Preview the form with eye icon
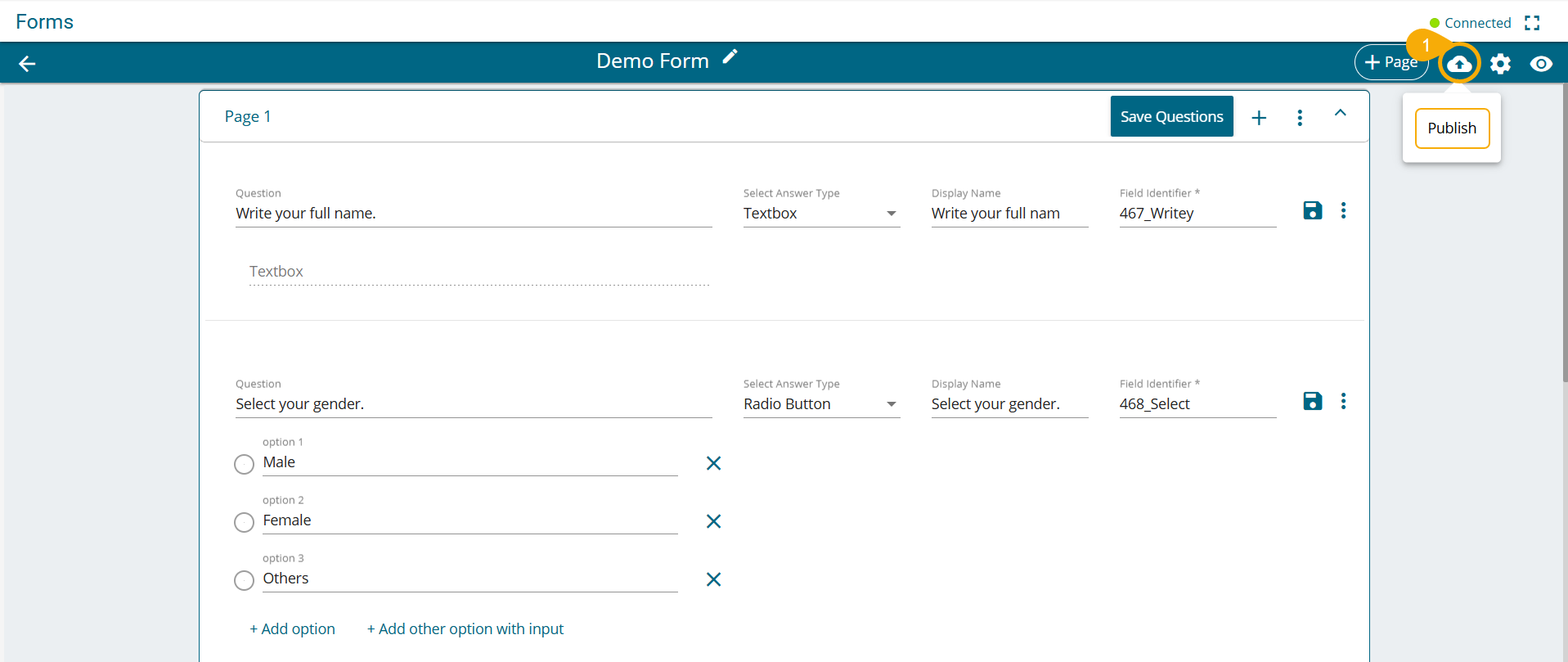Image resolution: width=1568 pixels, height=662 pixels. [x=1541, y=64]
